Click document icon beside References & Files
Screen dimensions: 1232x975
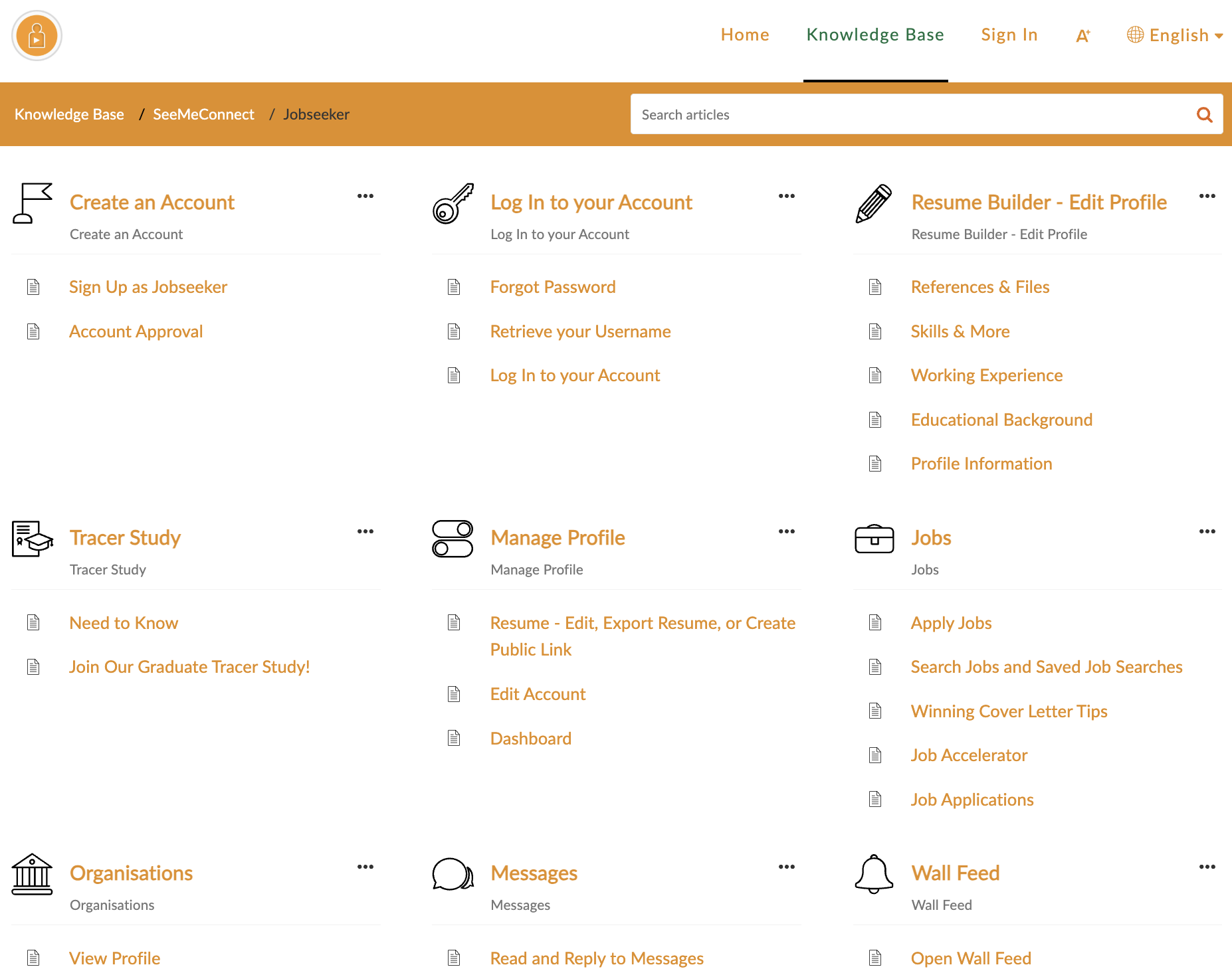(x=875, y=287)
